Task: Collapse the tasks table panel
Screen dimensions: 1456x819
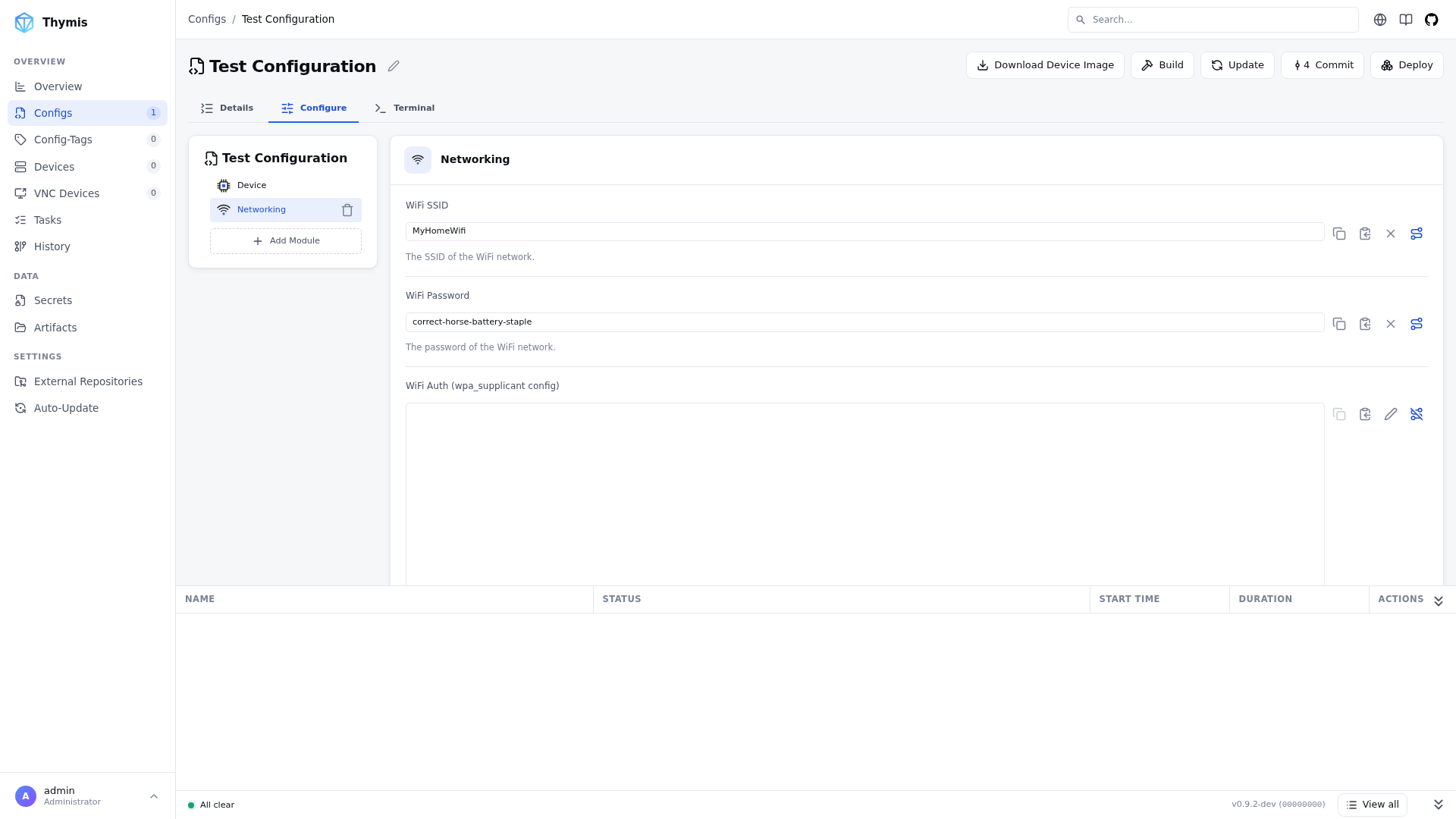Action: 1439,601
